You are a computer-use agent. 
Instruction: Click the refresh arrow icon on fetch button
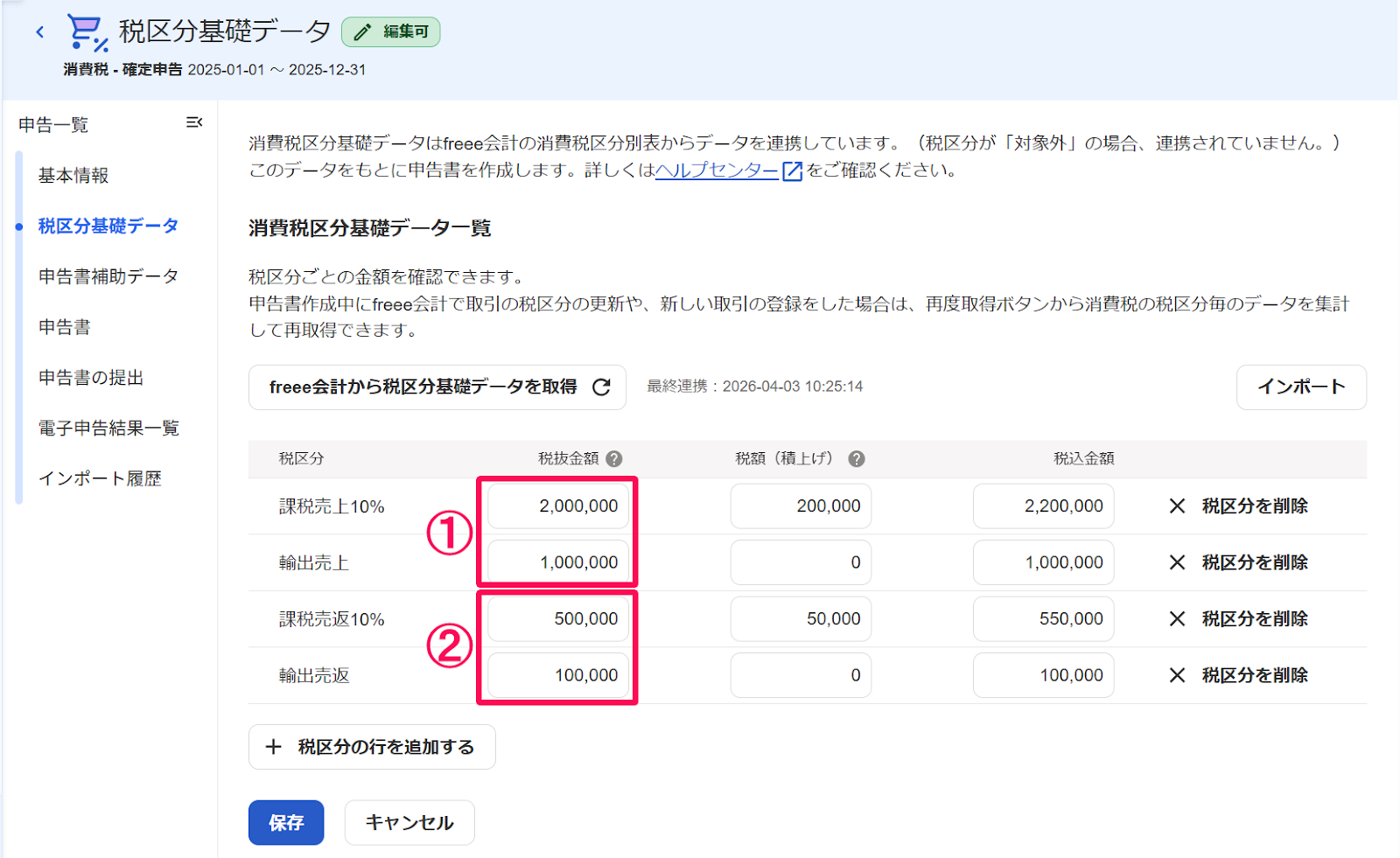(601, 387)
